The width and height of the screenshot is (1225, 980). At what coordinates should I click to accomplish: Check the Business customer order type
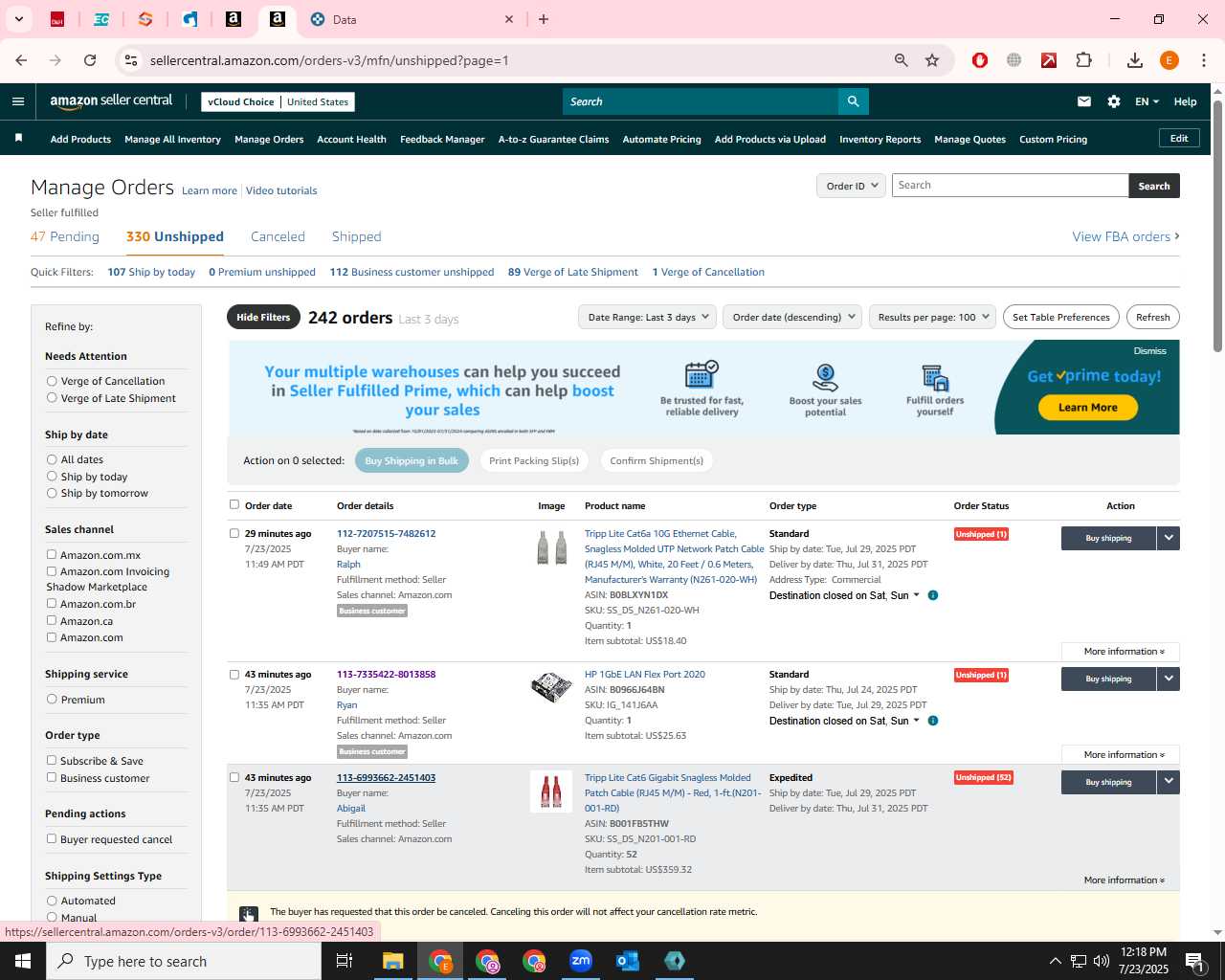pyautogui.click(x=52, y=777)
